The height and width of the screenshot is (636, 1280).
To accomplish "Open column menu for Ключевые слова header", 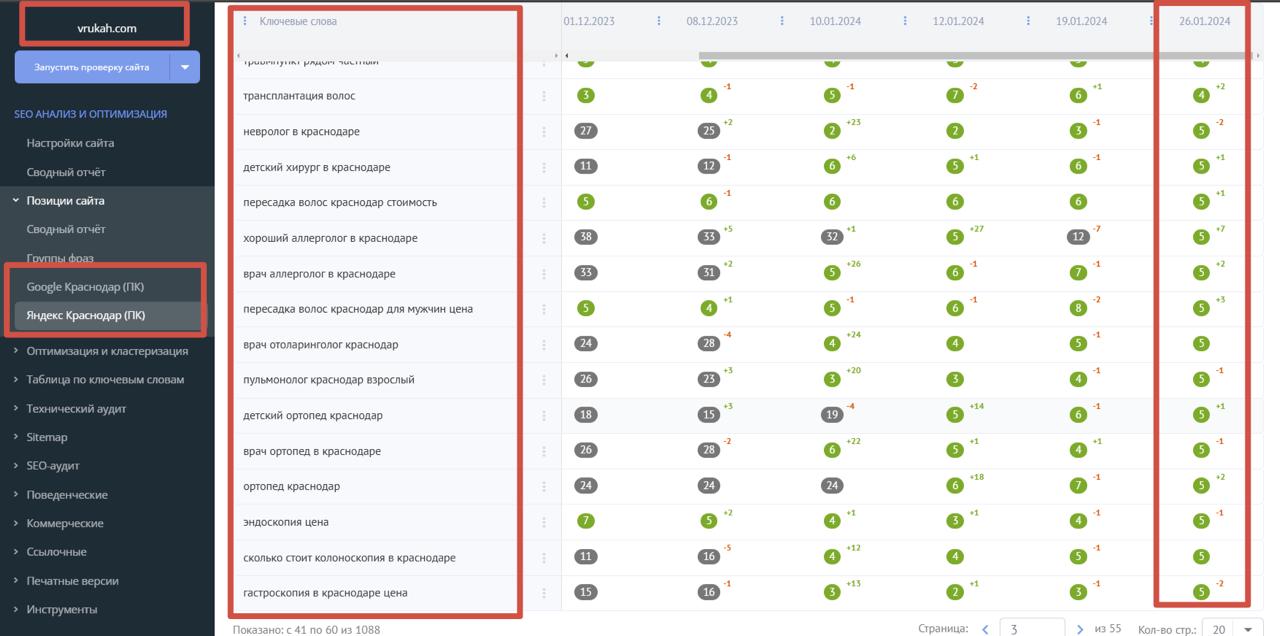I will point(246,21).
